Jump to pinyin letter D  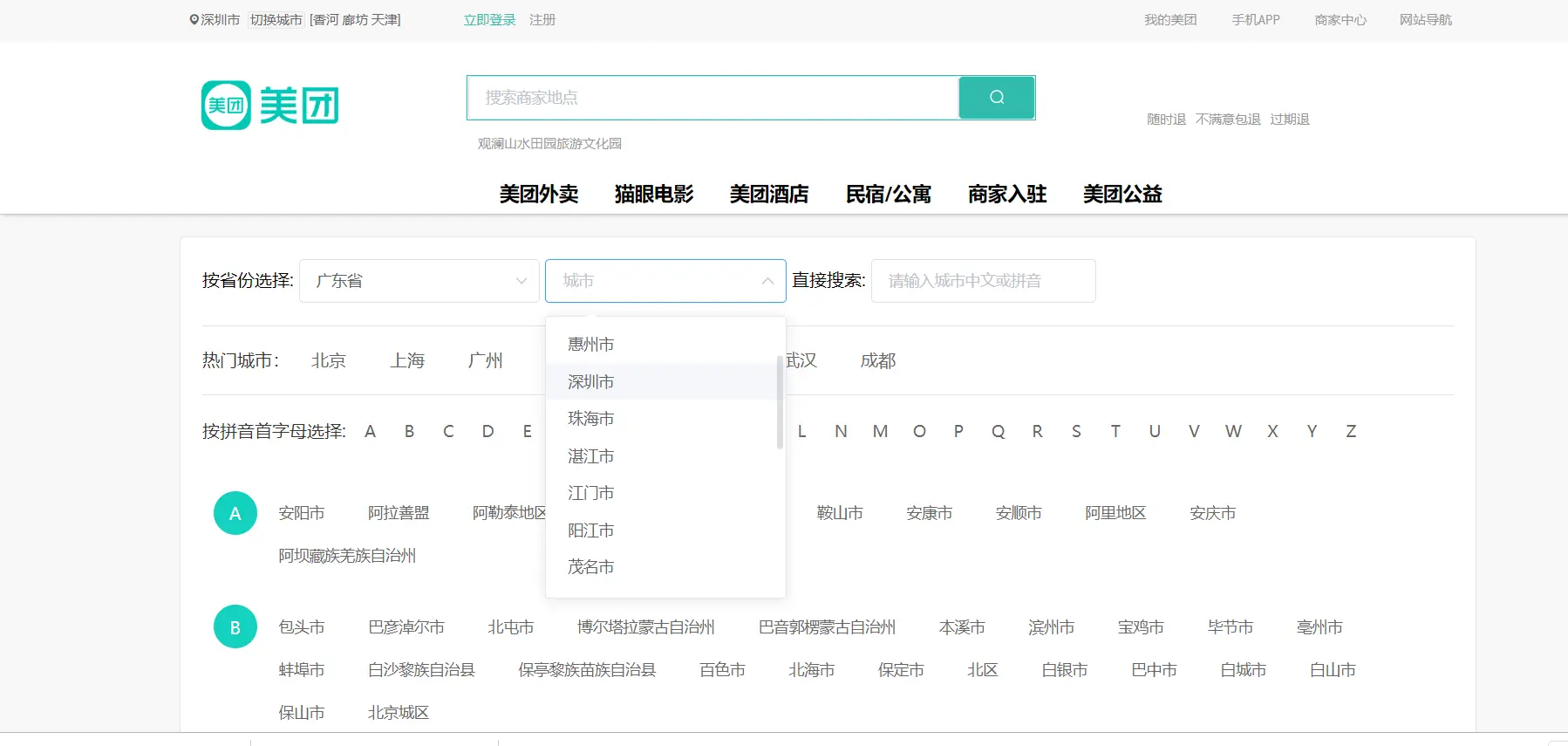point(487,432)
